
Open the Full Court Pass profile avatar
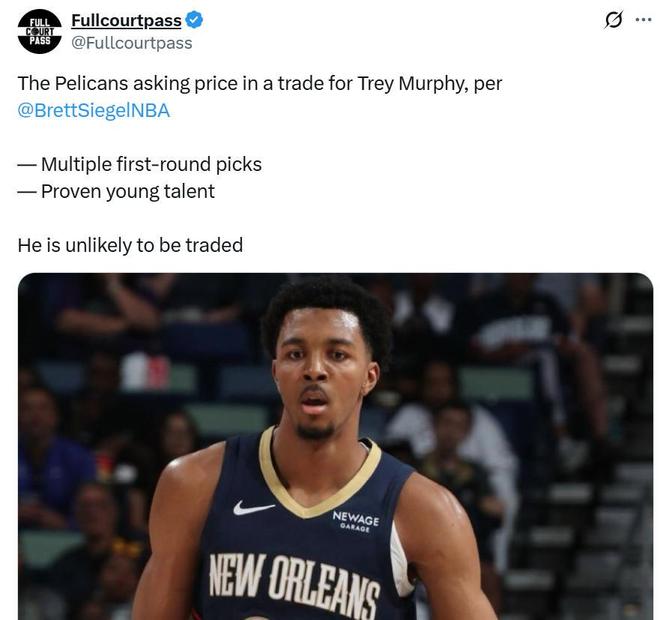[x=40, y=32]
